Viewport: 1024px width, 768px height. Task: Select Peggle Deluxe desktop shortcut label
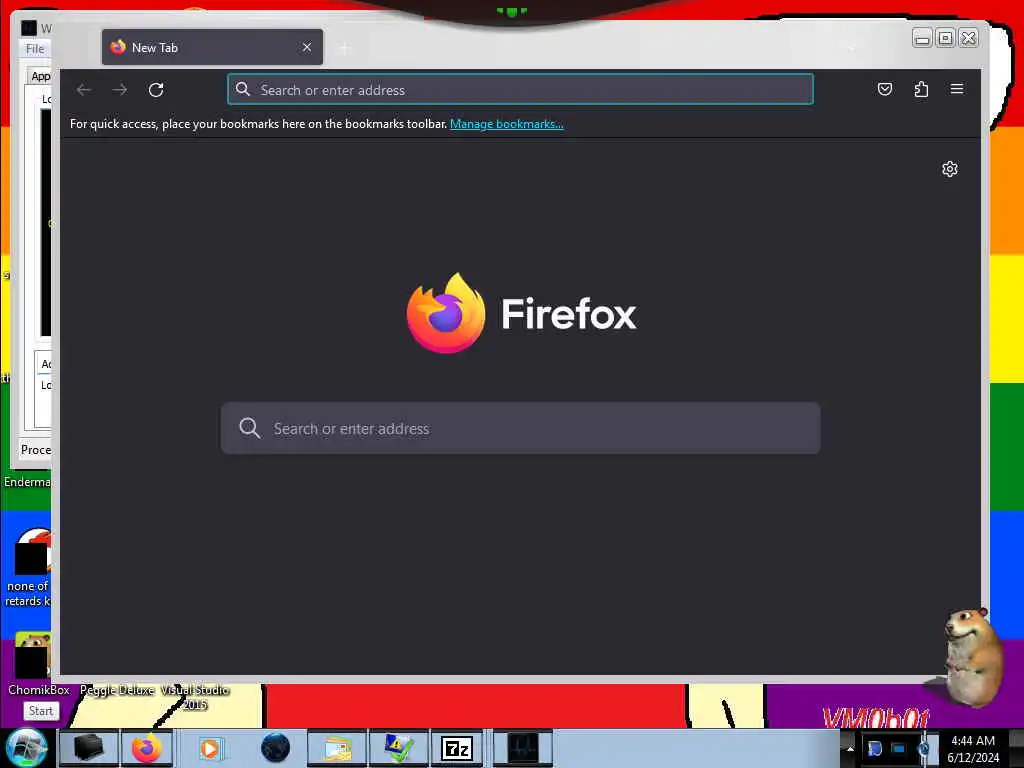117,690
